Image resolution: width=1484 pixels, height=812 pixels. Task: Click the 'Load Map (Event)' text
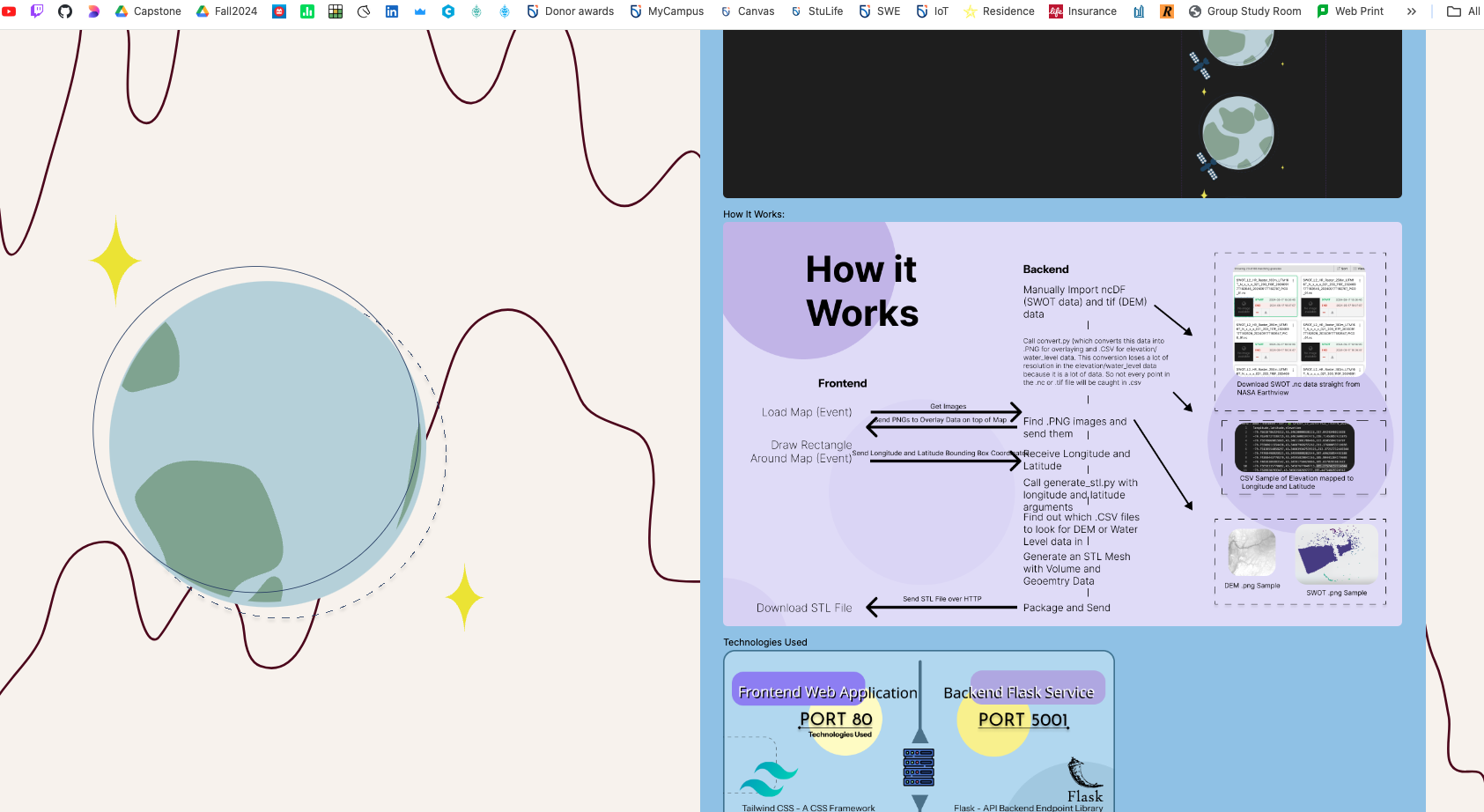tap(807, 412)
